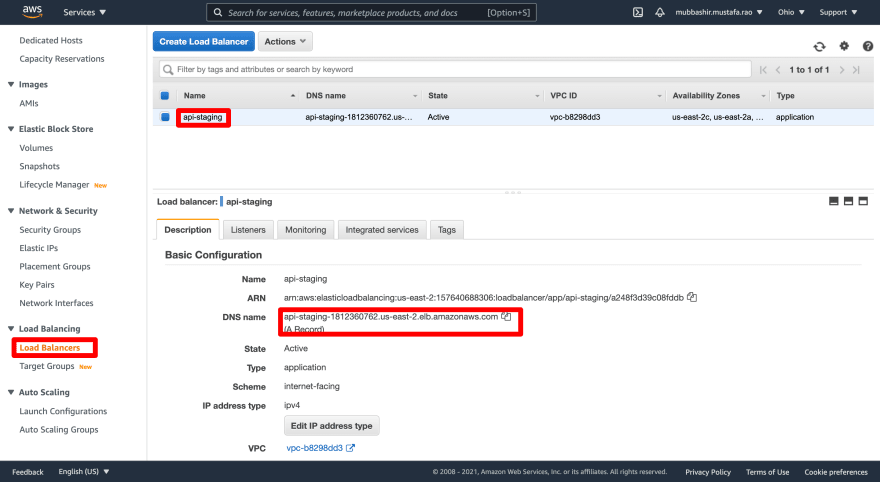Screen dimensions: 880x482
Task: Go to first page of results
Action: 763,70
